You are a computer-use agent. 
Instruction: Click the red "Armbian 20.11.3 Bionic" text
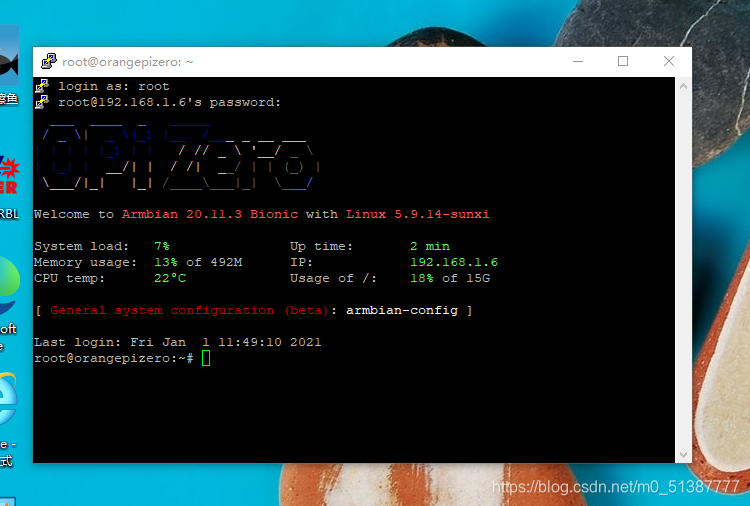[210, 214]
